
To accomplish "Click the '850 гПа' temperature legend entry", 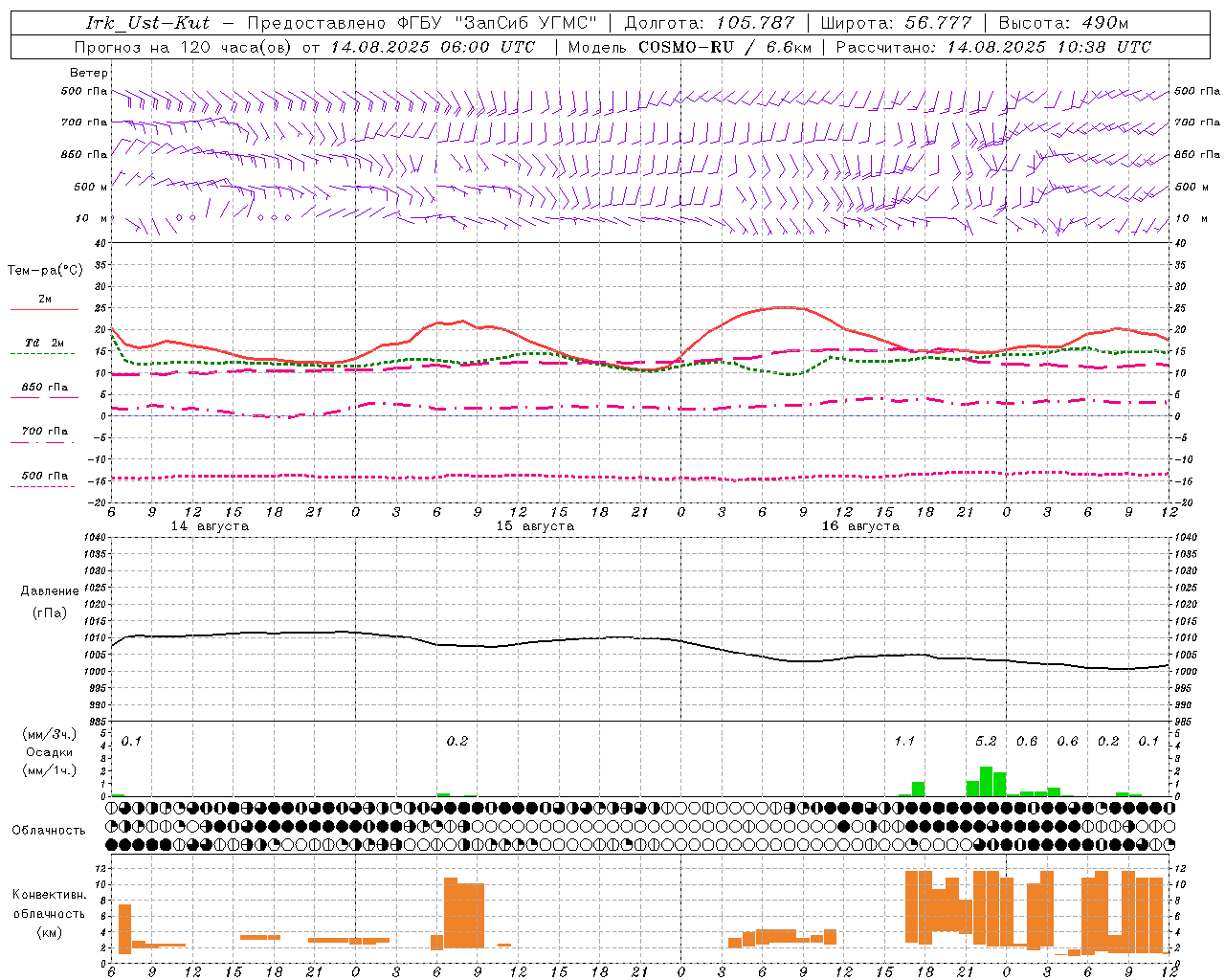I will [x=44, y=388].
